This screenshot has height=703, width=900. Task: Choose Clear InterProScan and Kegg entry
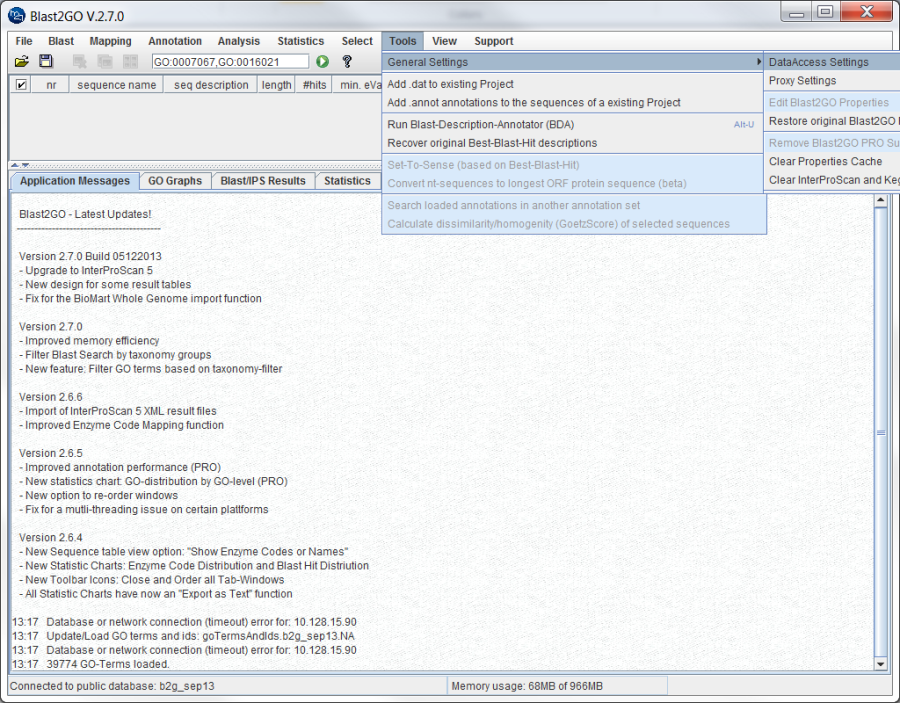coord(832,180)
